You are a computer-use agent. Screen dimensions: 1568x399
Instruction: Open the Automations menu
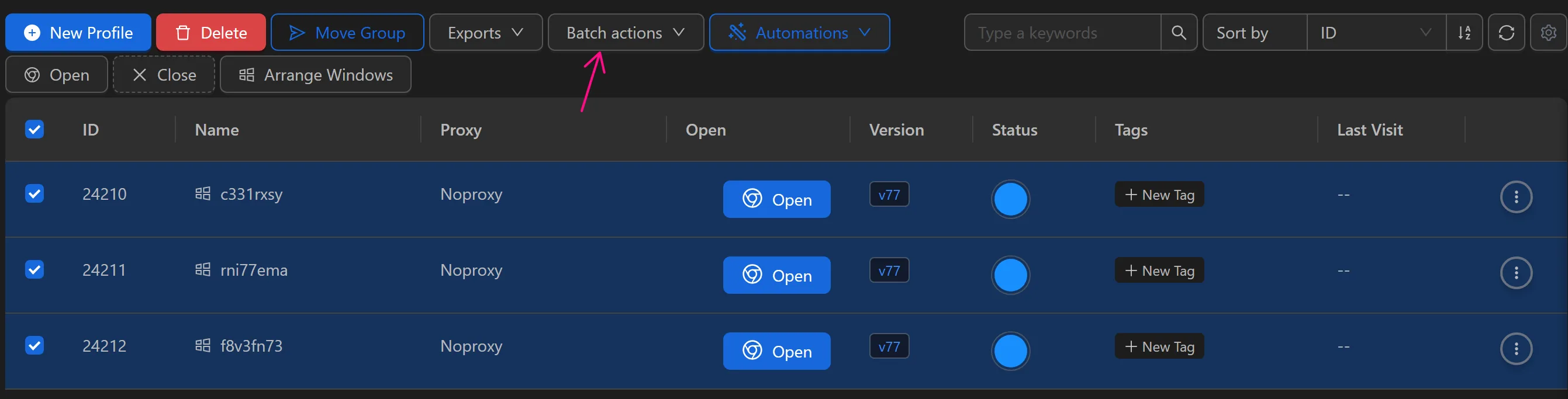pos(799,32)
